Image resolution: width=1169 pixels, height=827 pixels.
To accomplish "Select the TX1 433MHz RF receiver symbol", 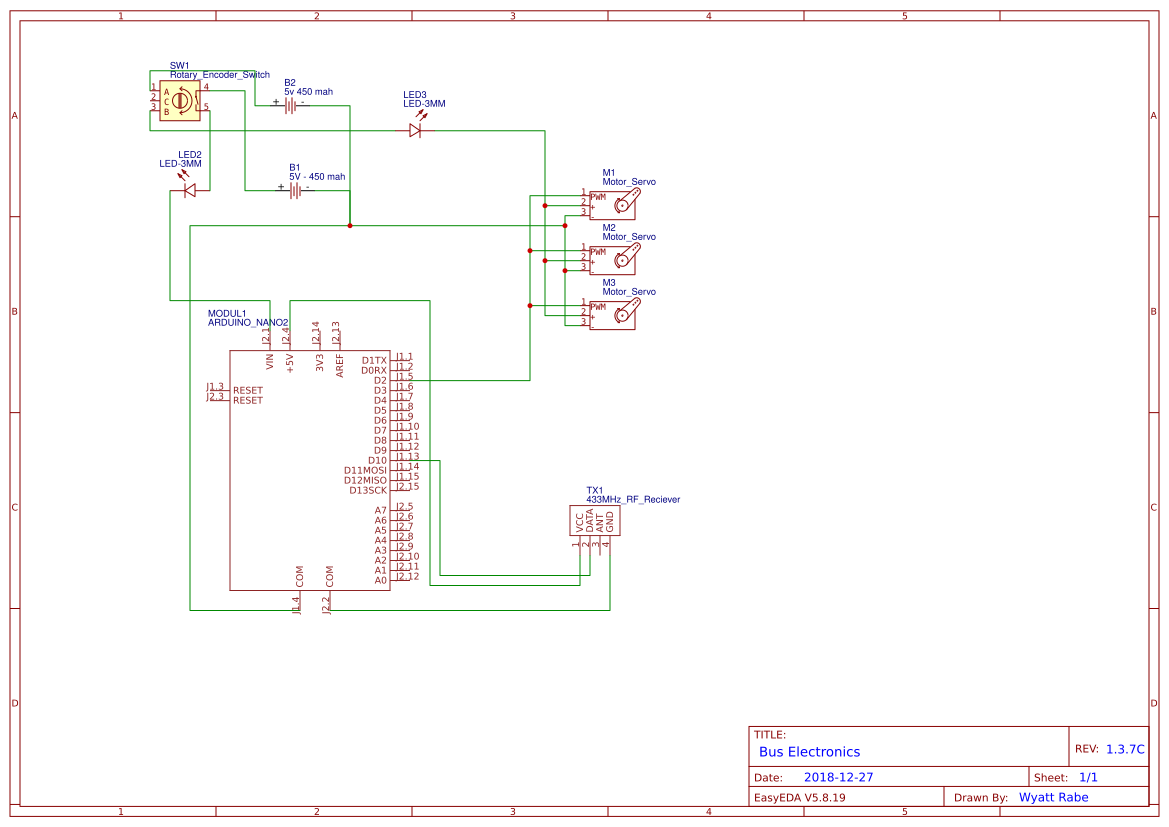I will click(595, 520).
